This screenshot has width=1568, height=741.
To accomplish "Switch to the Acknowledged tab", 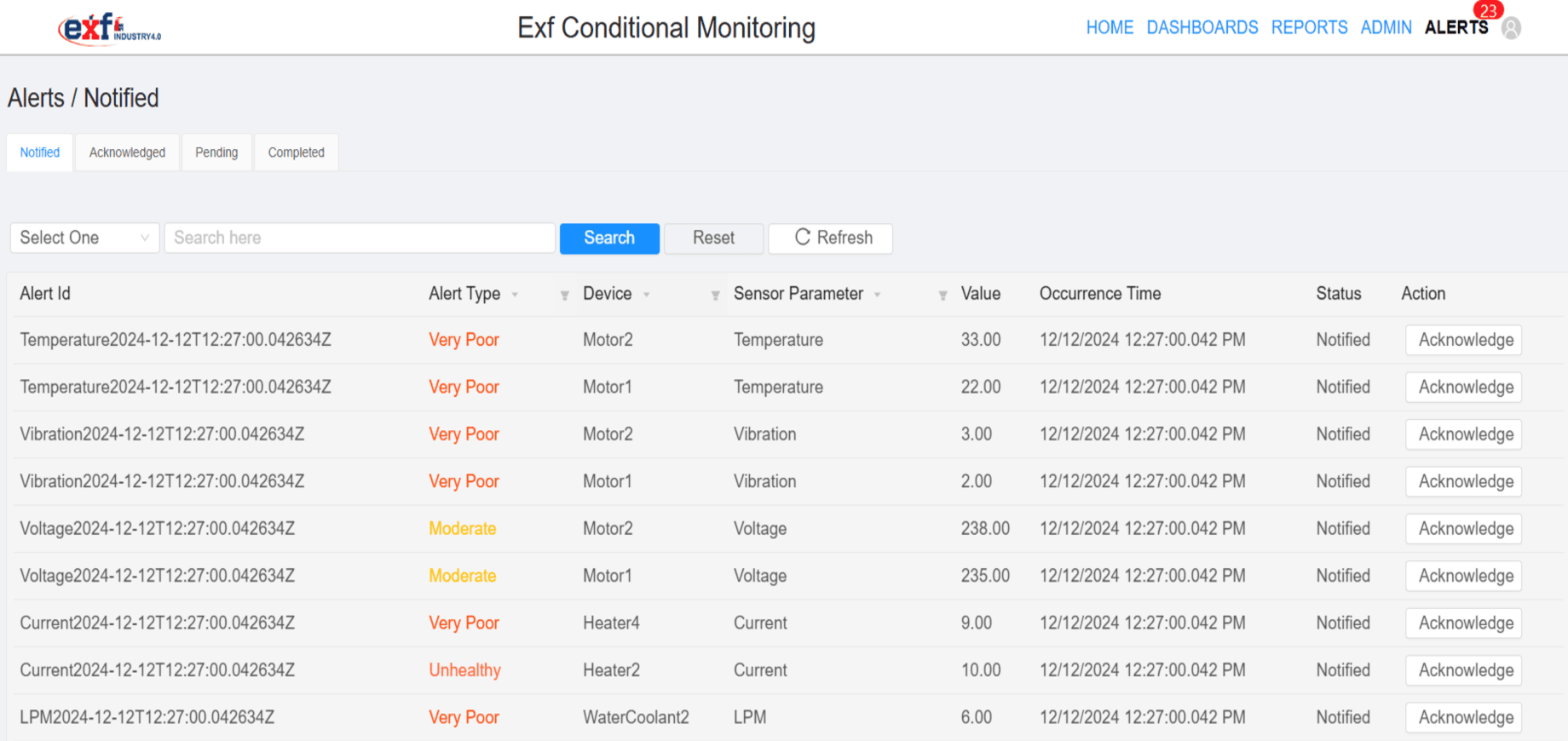I will 127,152.
